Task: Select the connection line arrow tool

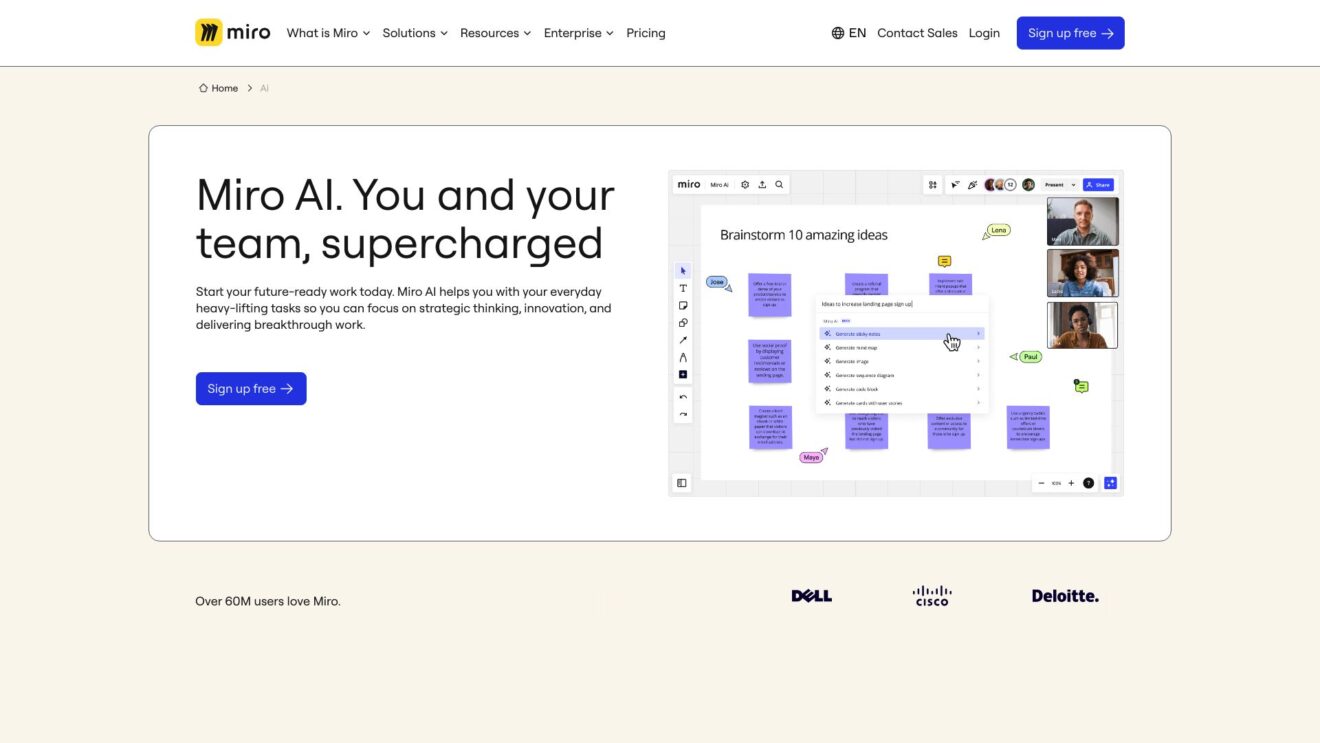Action: click(x=683, y=340)
